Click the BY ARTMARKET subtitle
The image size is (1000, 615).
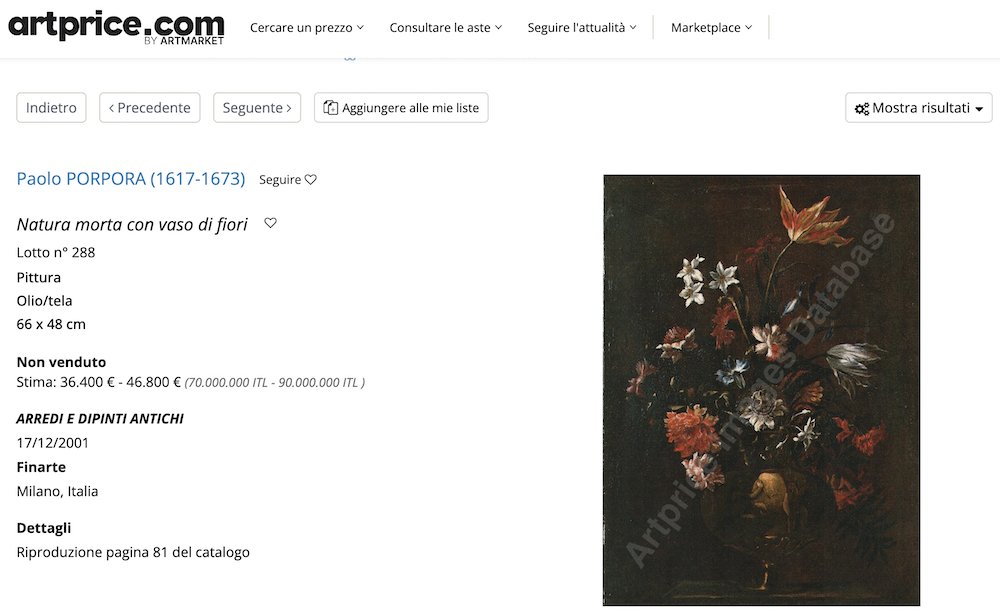pyautogui.click(x=184, y=41)
